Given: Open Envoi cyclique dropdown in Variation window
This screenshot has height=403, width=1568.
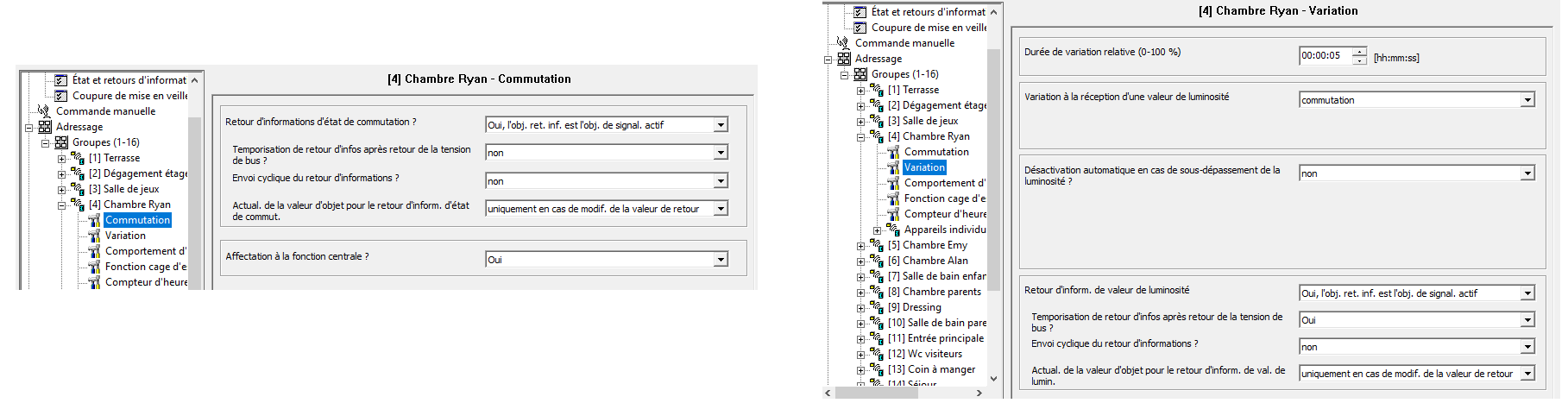Looking at the screenshot, I should click(x=1527, y=347).
